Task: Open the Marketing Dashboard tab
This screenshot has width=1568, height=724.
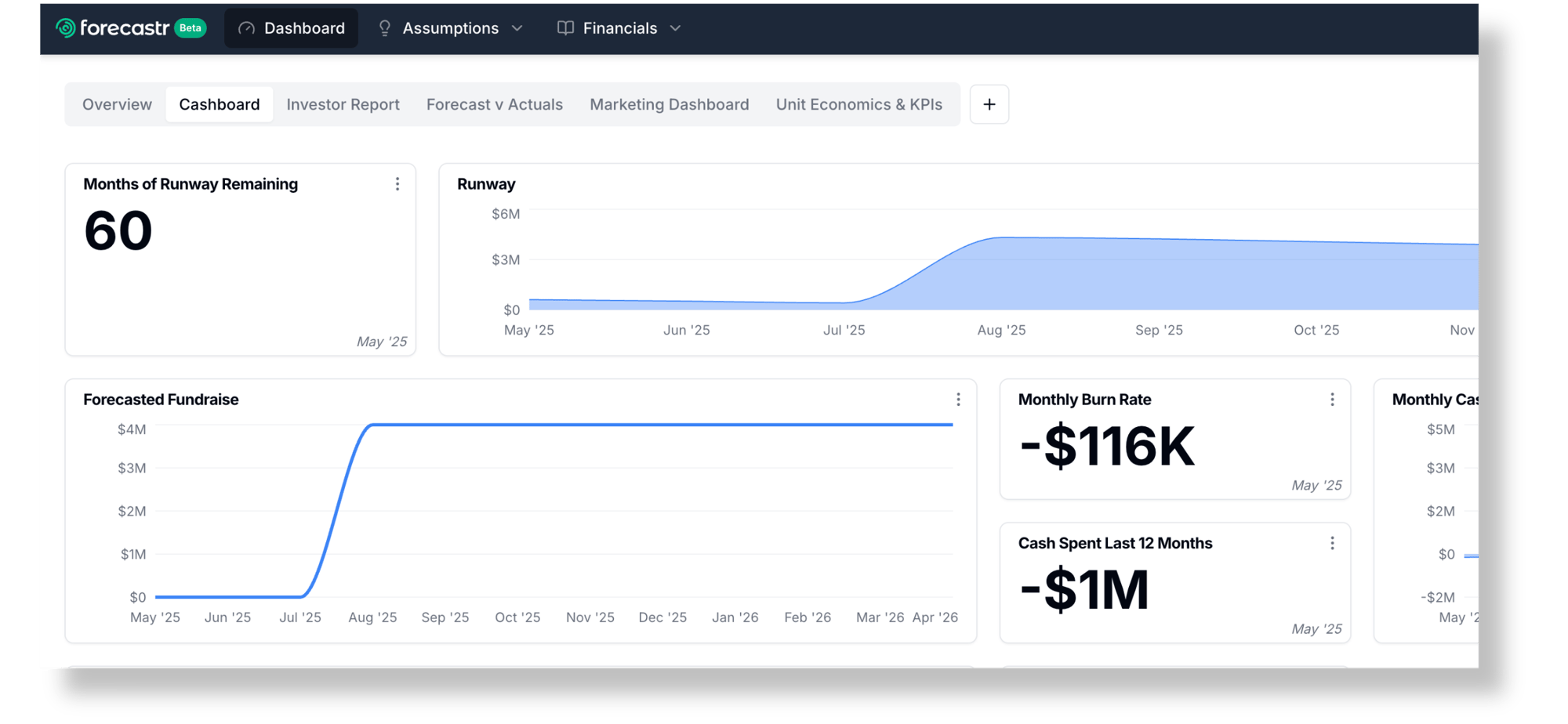Action: tap(670, 104)
